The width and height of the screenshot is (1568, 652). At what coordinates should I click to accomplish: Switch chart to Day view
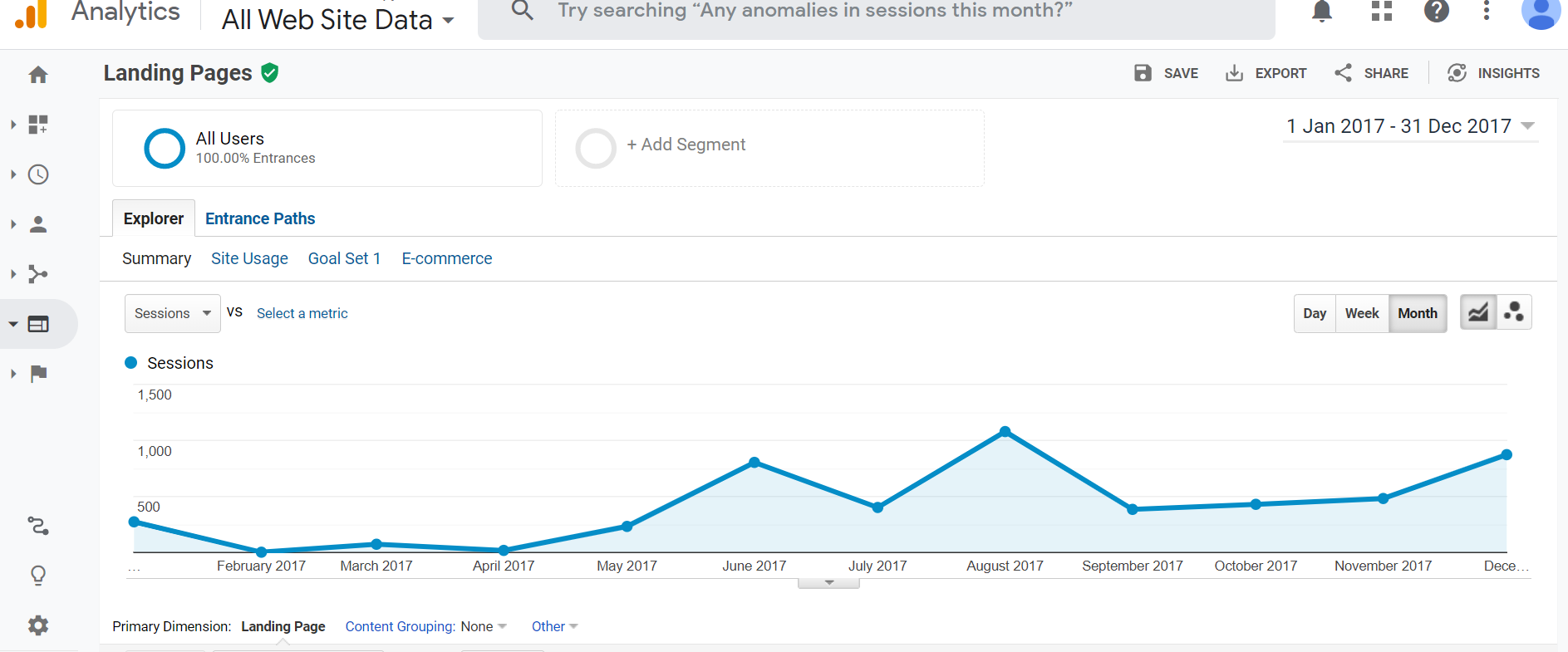[x=1315, y=313]
